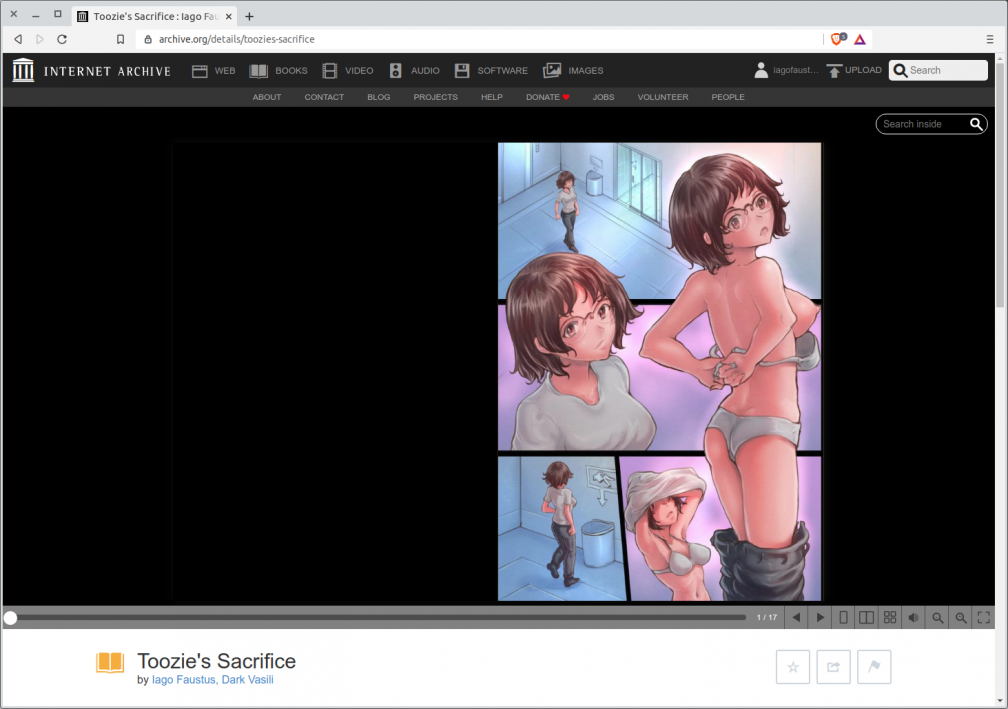Open the PEOPLE menu item

(728, 97)
